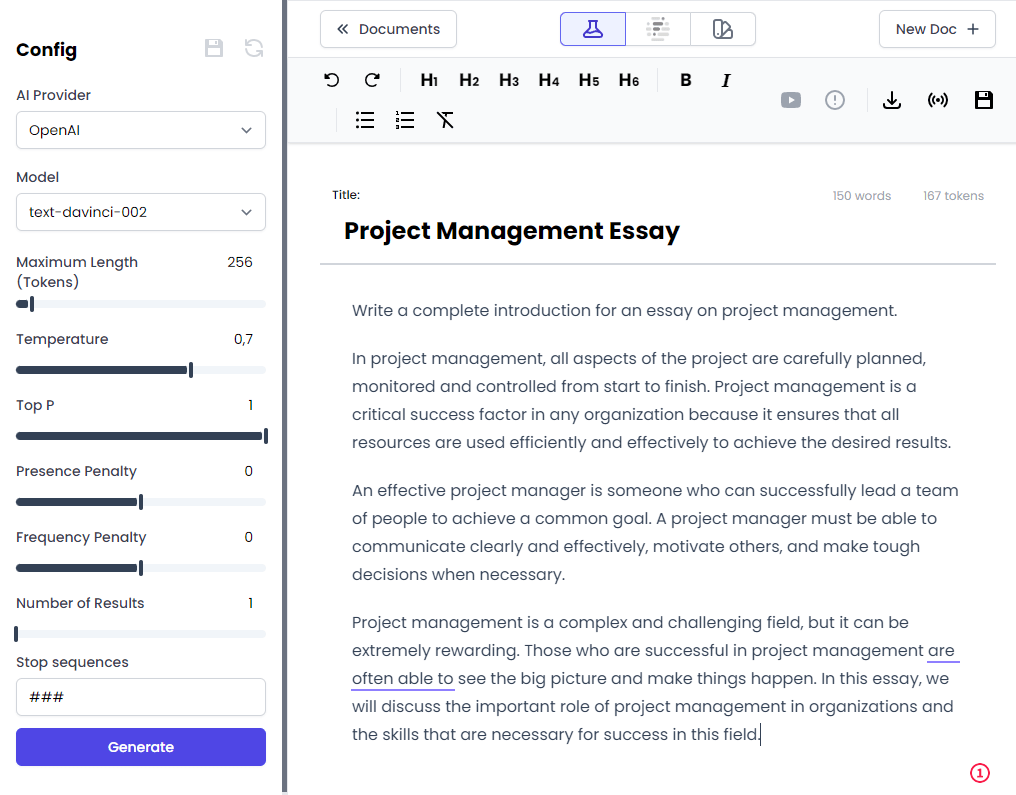Adjust the Presence Penalty slider
1016x795 pixels.
(141, 502)
